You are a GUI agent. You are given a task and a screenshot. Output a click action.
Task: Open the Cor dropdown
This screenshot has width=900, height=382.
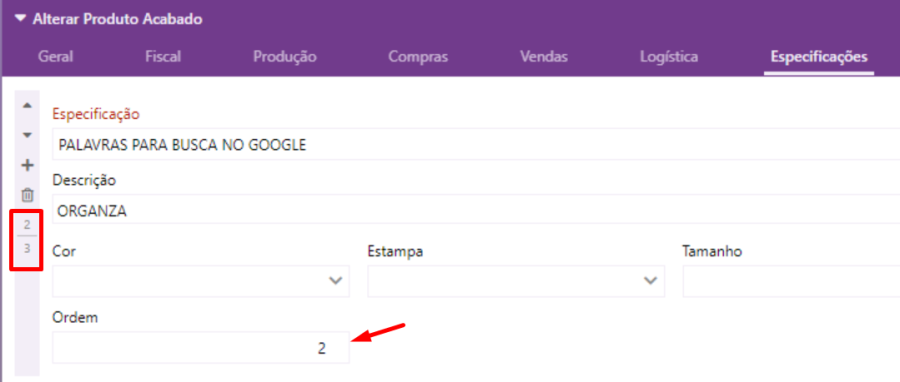(x=201, y=281)
